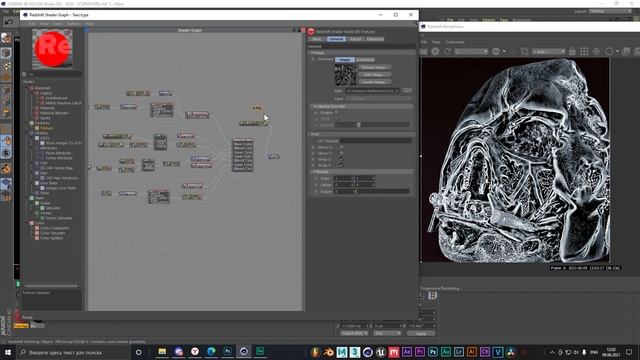This screenshot has width=640, height=360.
Task: Switch to the General tab
Action: [336, 39]
